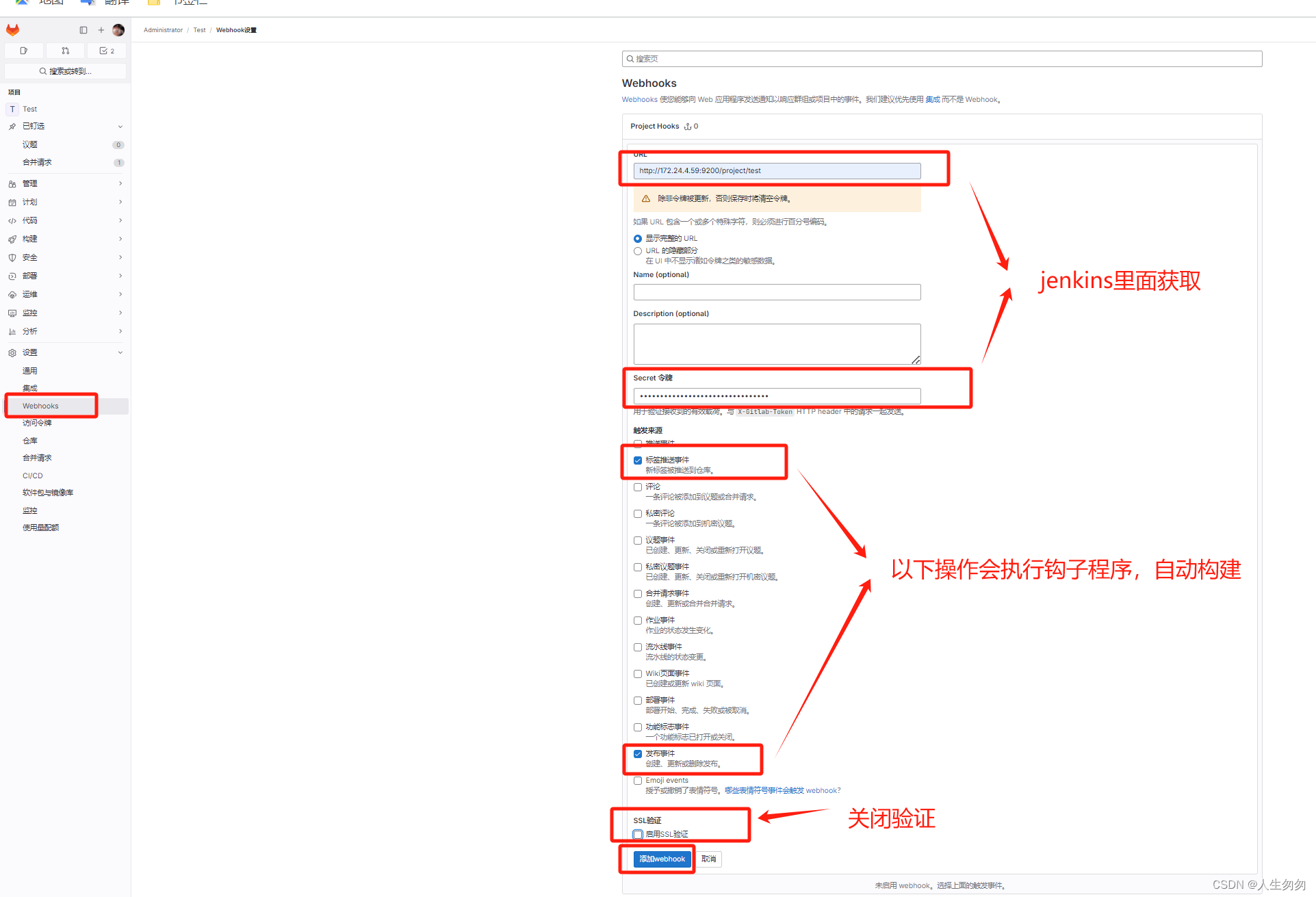
Task: Click the 集成 link in description
Action: (x=932, y=100)
